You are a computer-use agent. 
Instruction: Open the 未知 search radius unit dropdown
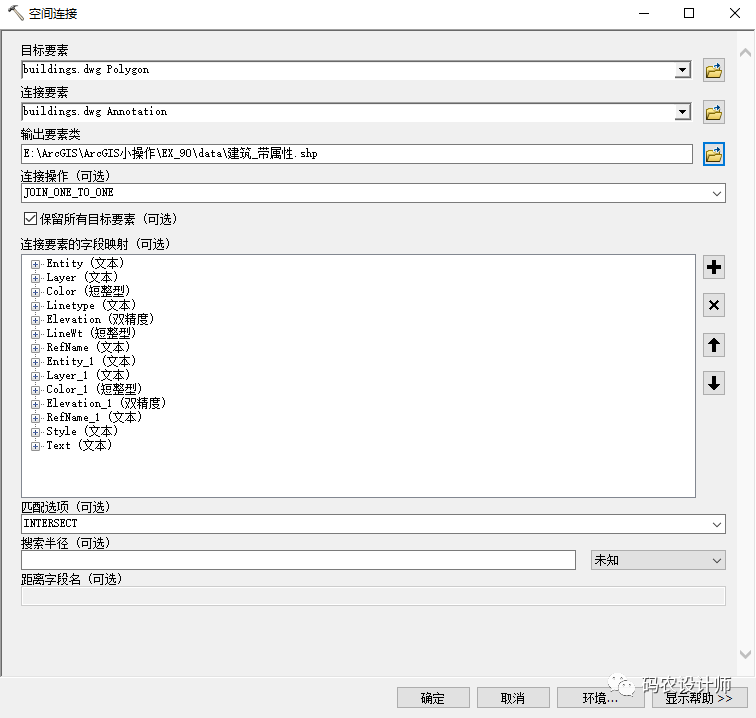pos(717,560)
